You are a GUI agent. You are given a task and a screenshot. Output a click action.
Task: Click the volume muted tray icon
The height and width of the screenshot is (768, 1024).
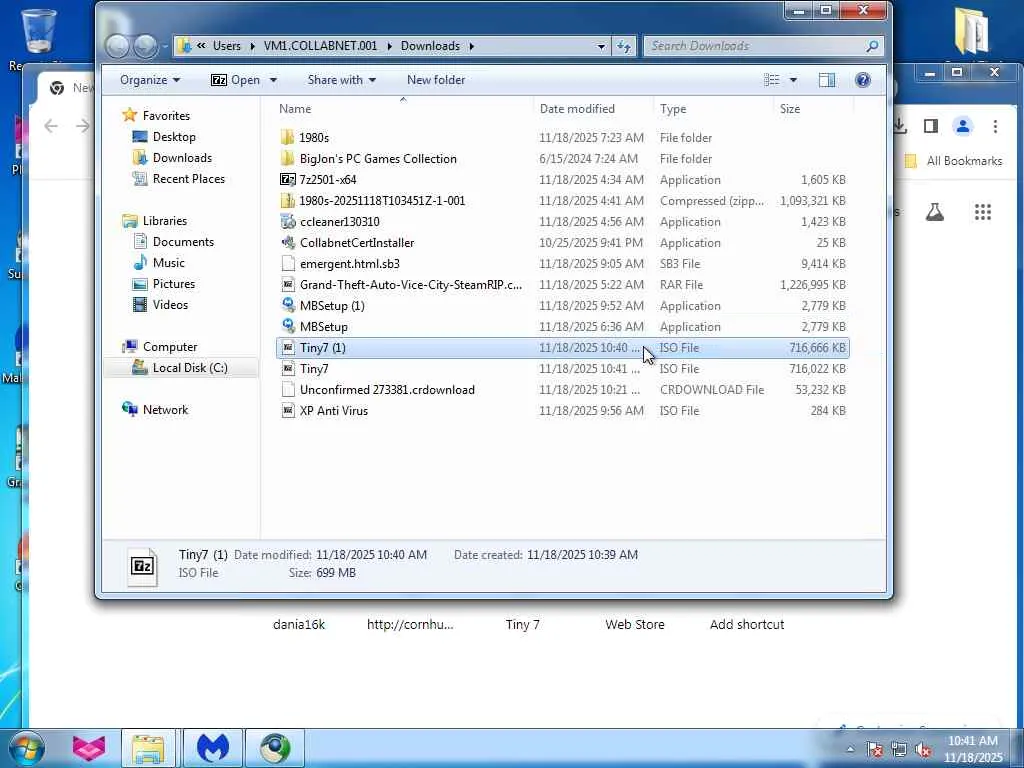click(923, 750)
